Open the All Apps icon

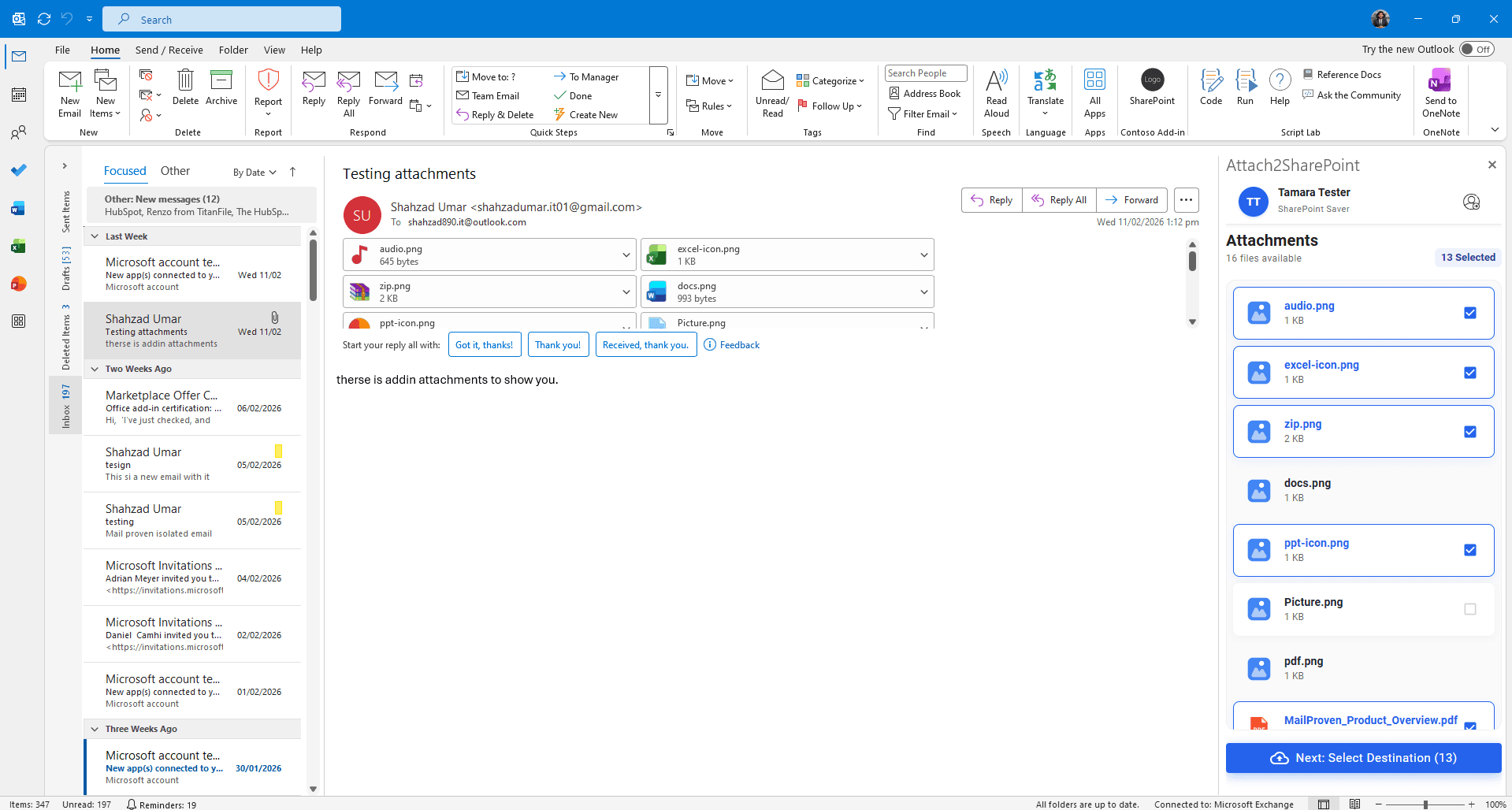(1094, 80)
